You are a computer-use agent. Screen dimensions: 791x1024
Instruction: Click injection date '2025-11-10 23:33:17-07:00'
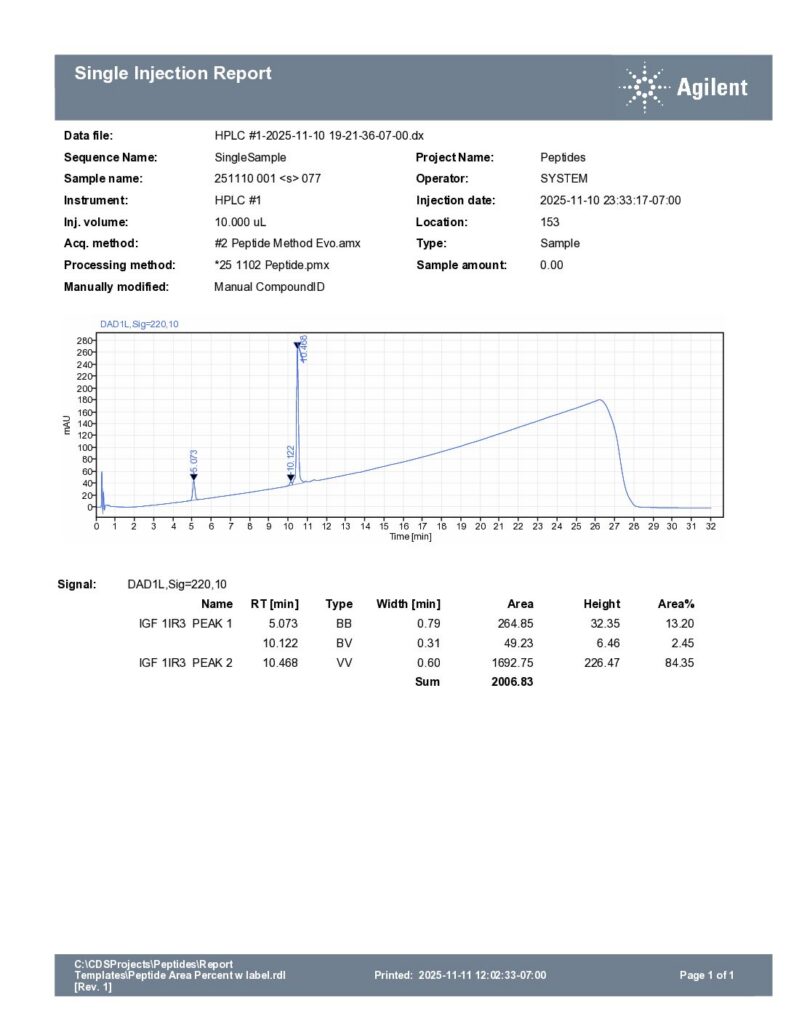(610, 200)
